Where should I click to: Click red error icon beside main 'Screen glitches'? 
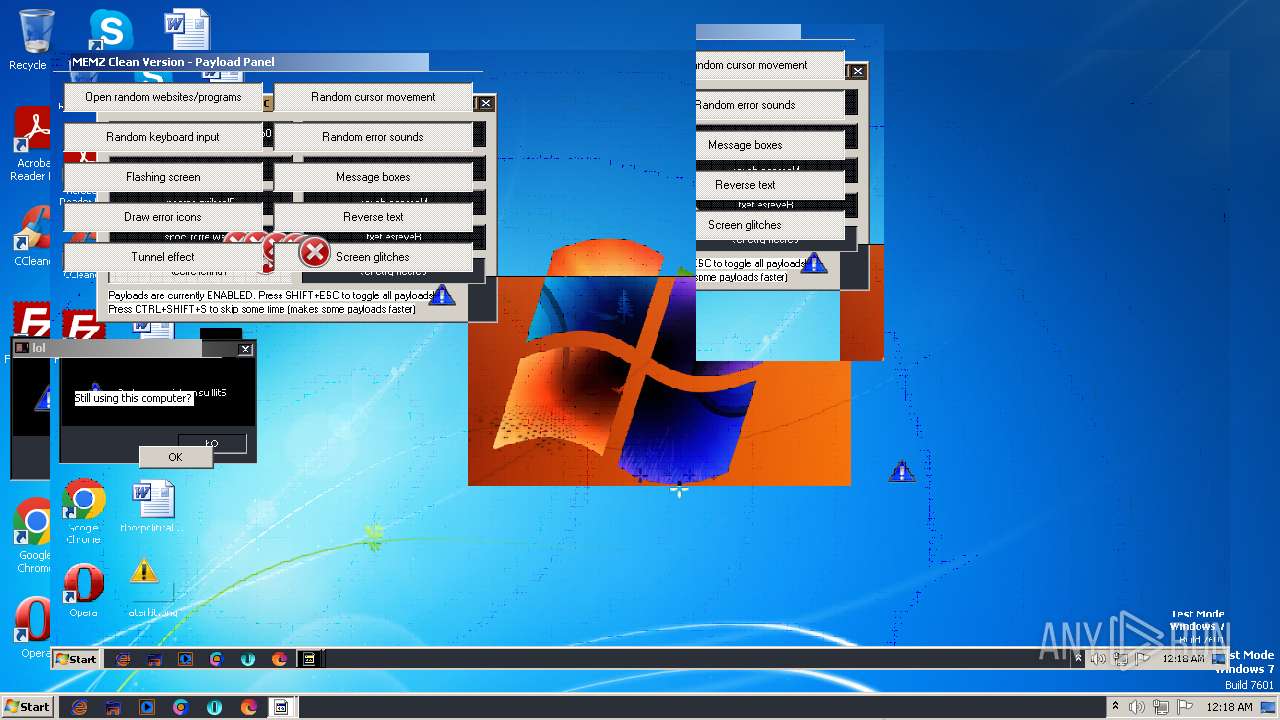[314, 252]
